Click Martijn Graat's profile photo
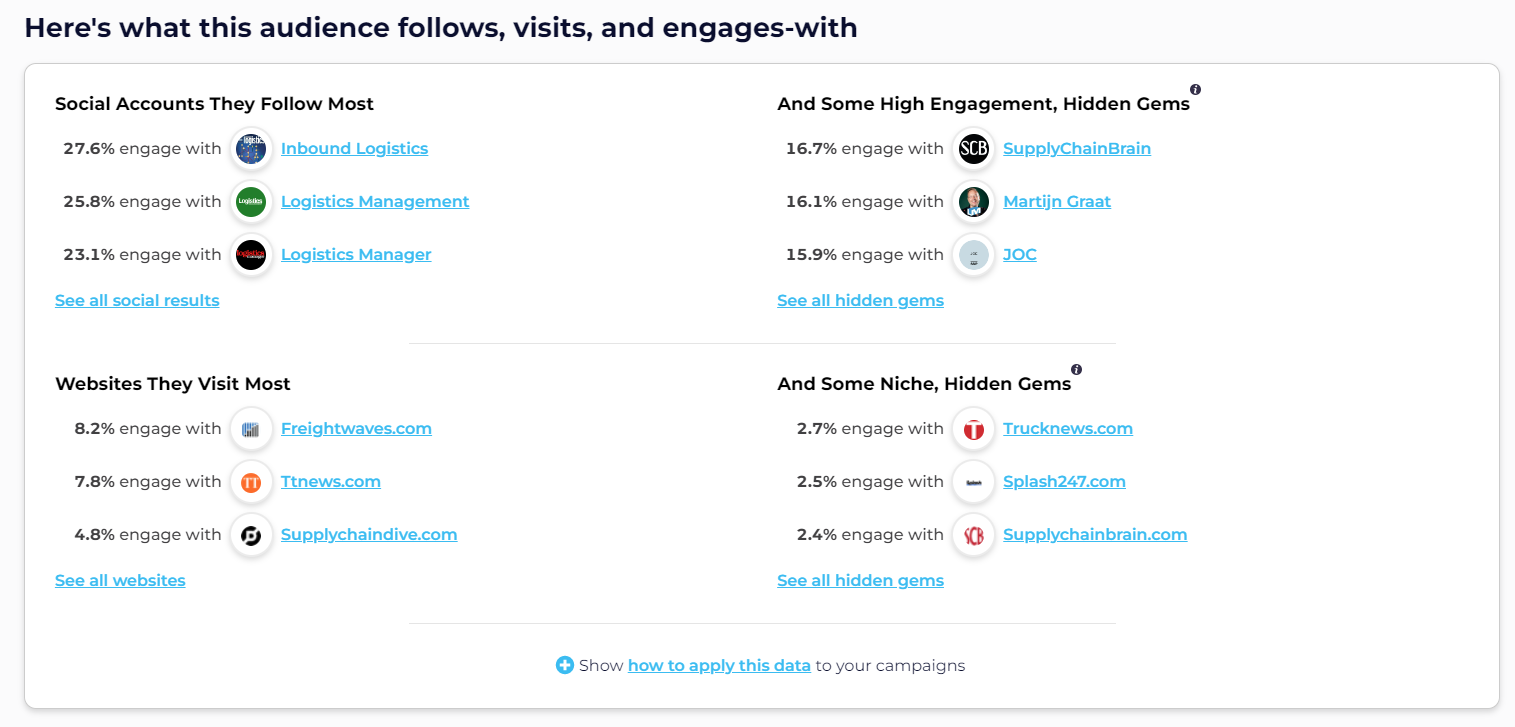 coord(973,202)
